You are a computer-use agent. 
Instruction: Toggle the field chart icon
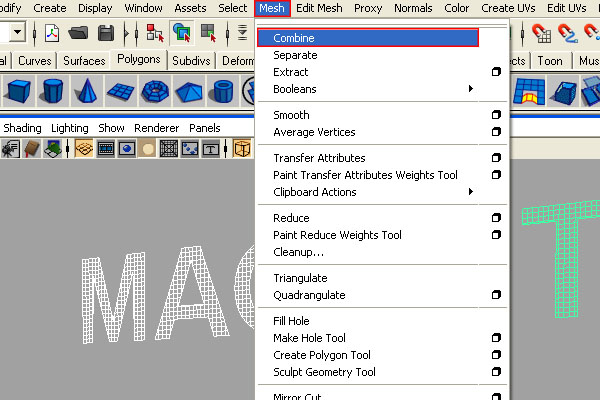(169, 149)
